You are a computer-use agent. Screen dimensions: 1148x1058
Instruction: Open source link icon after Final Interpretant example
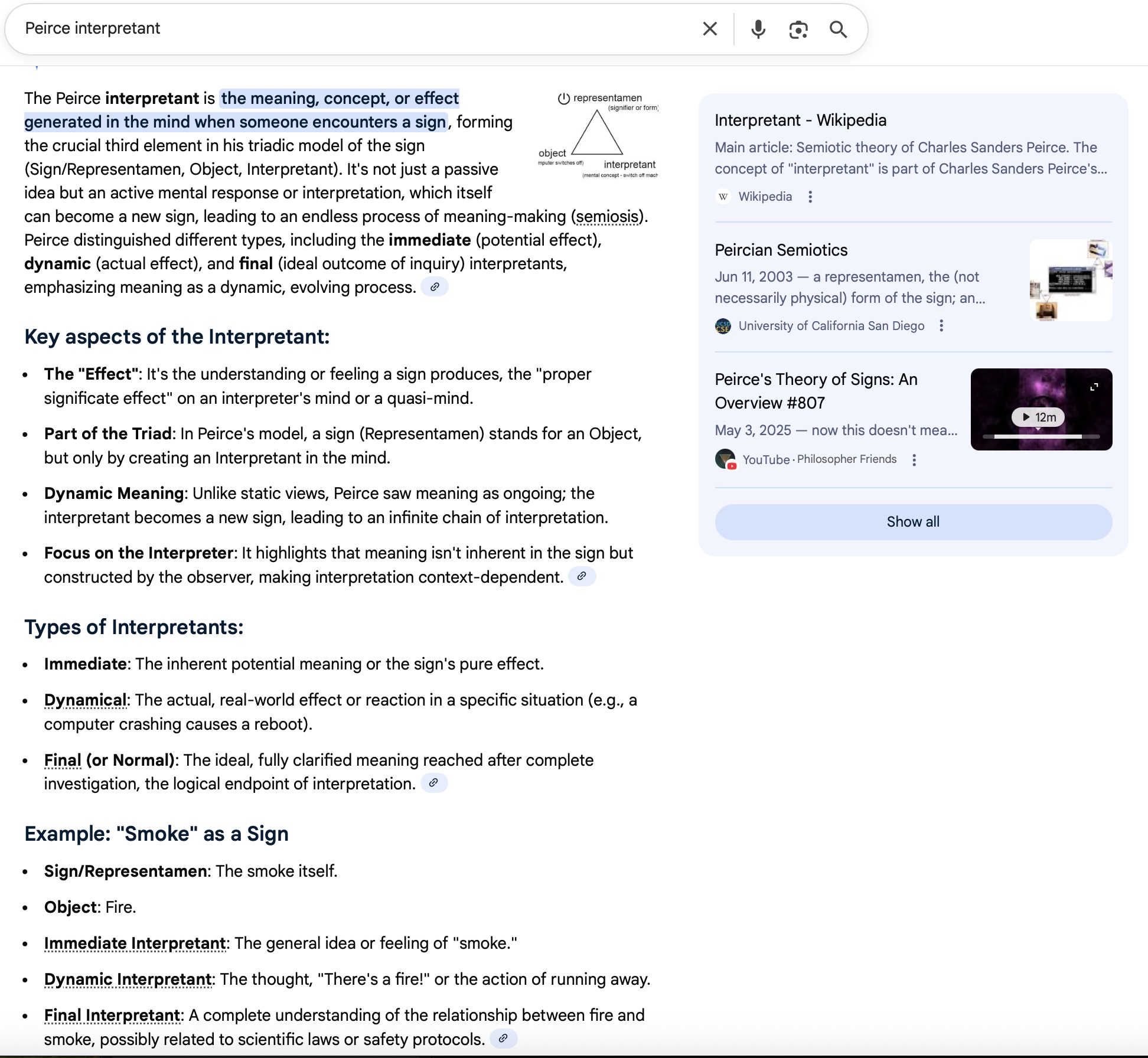503,1039
